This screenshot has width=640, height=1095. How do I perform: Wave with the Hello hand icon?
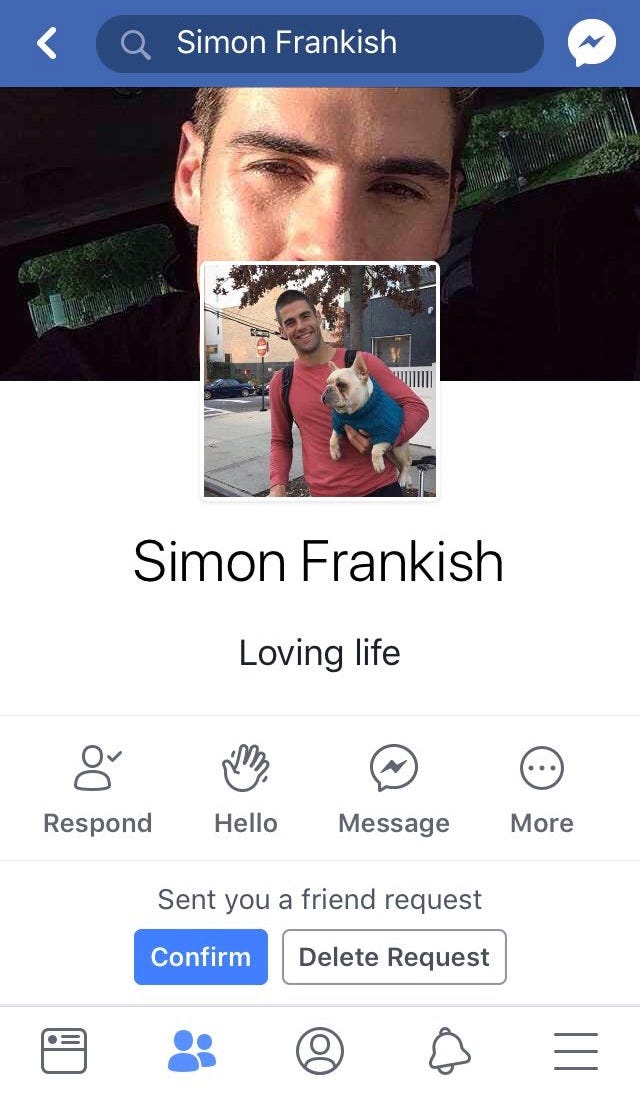click(245, 767)
